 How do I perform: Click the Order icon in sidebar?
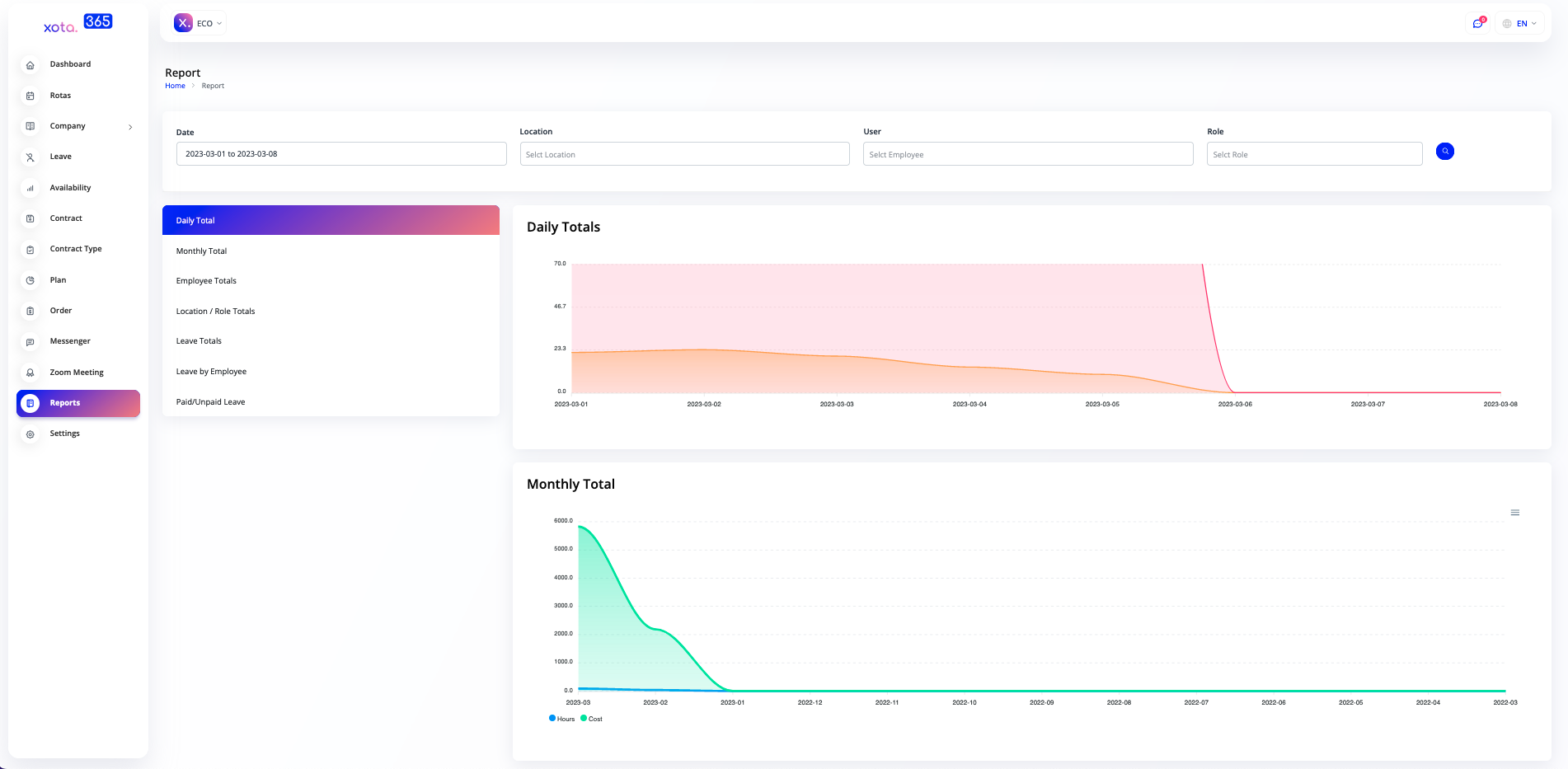[31, 312]
